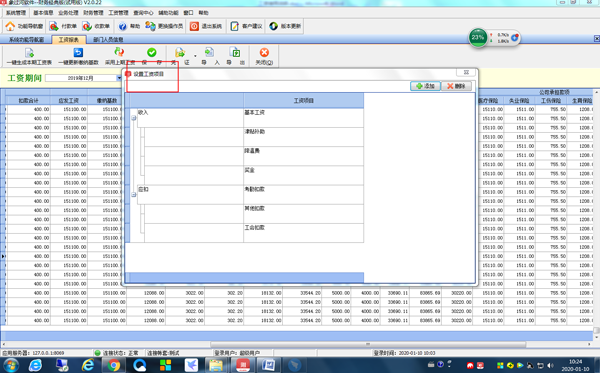Click the 更换操作员 icon
The height and width of the screenshot is (373, 600).
[150, 26]
